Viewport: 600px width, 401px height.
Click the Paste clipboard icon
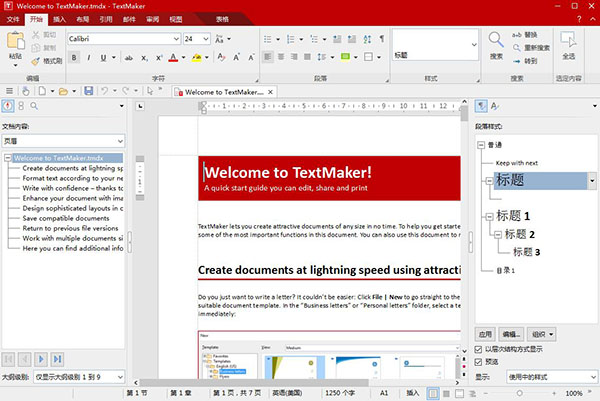[15, 41]
